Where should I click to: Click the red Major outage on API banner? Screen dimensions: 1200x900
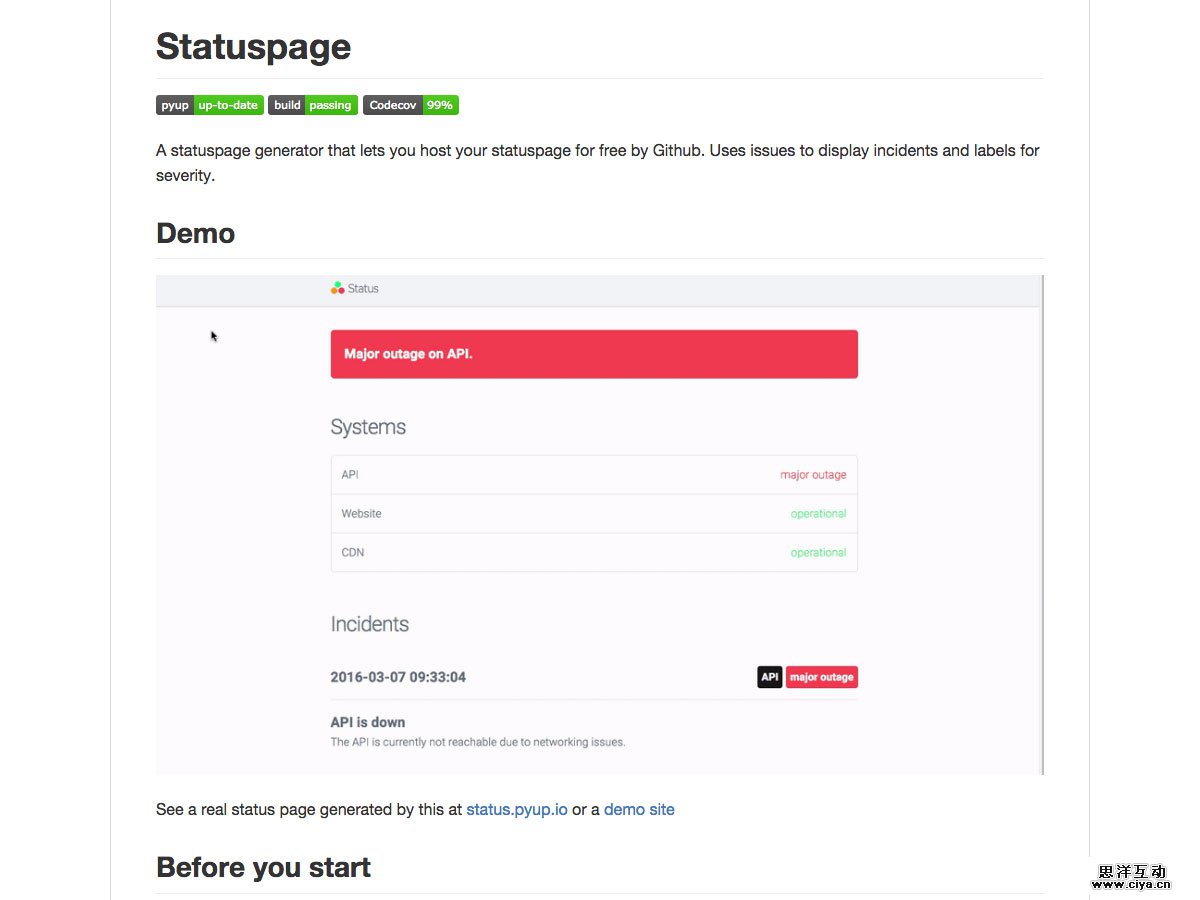(x=594, y=353)
